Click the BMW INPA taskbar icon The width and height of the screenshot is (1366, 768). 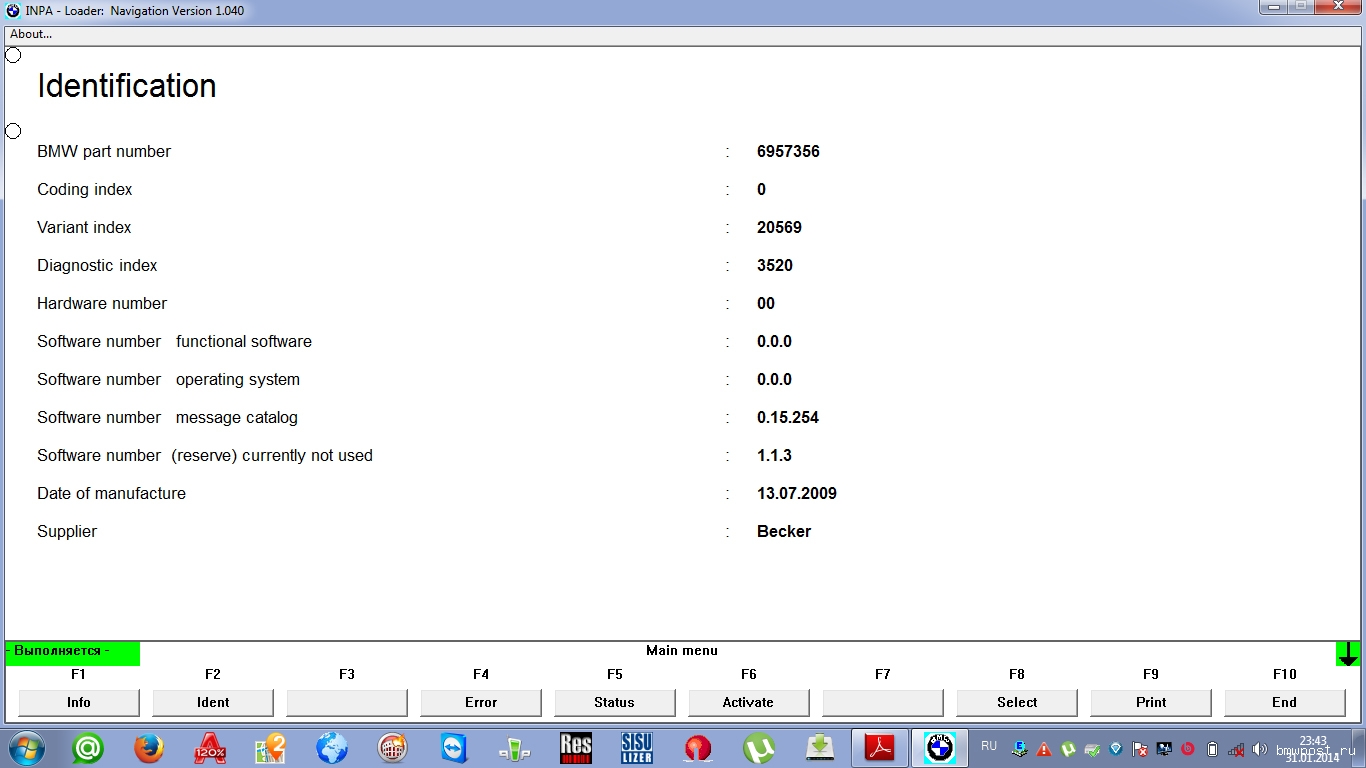pos(940,748)
